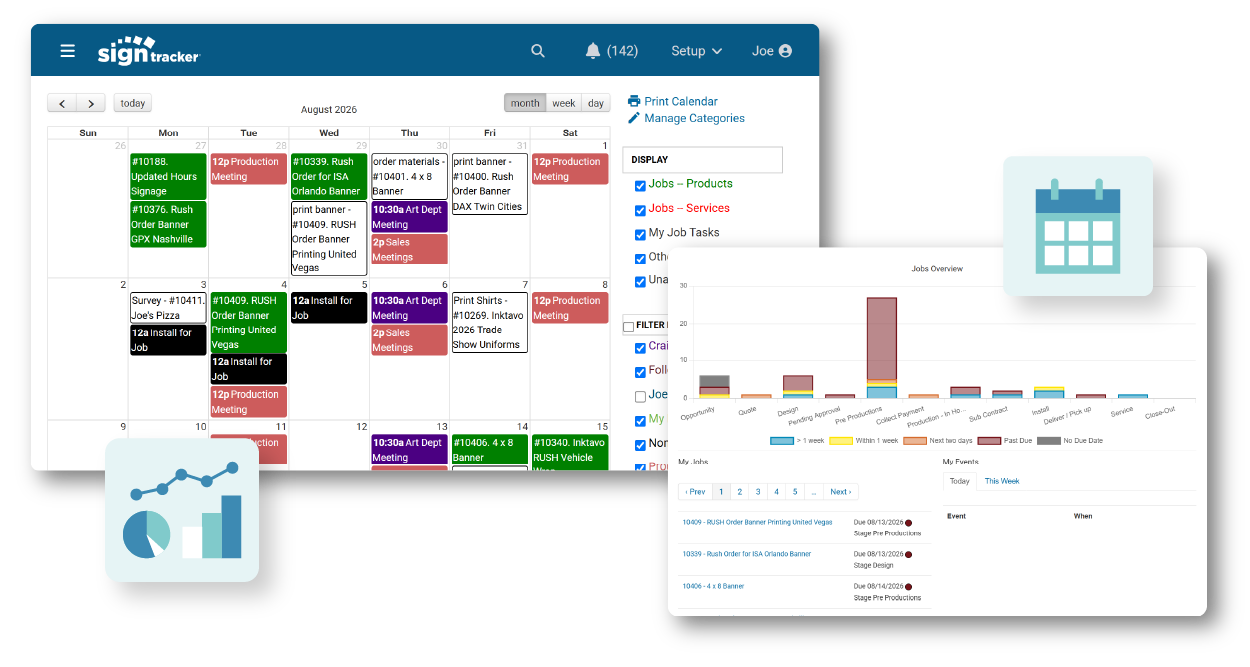
Task: Open 10:30a Art Dept Meeting on Thursday 30
Action: click(x=409, y=217)
